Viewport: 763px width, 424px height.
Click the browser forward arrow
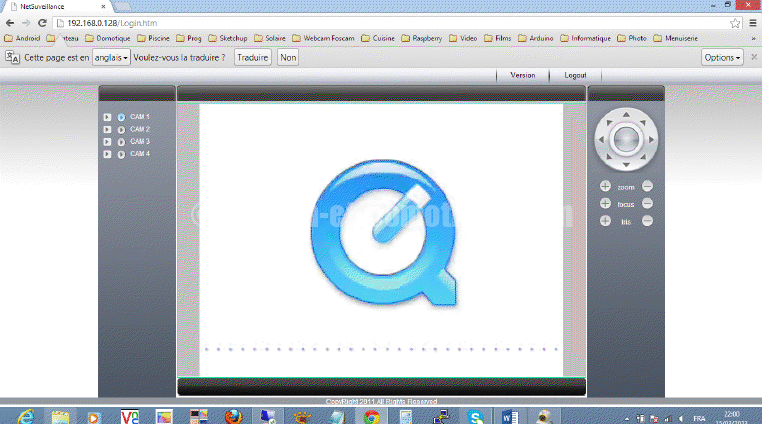[26, 23]
